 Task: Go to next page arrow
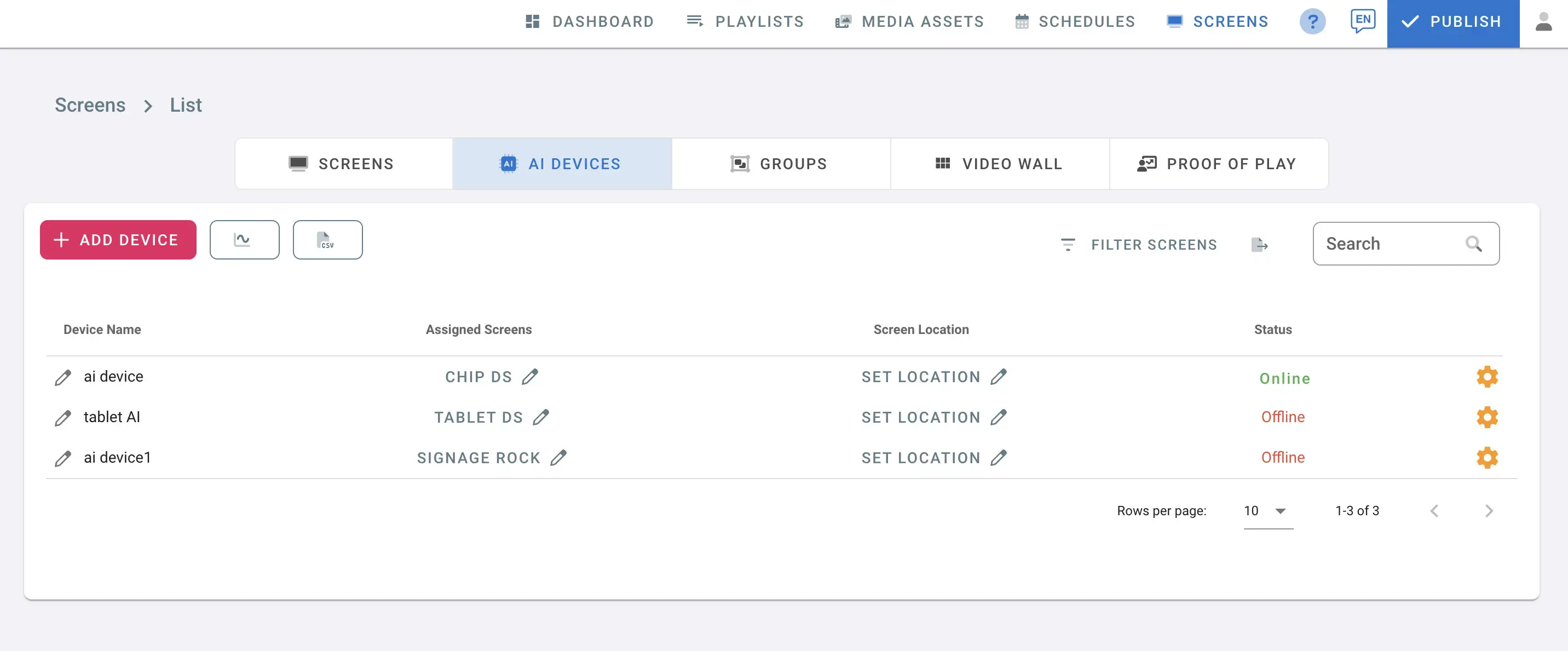[1488, 511]
